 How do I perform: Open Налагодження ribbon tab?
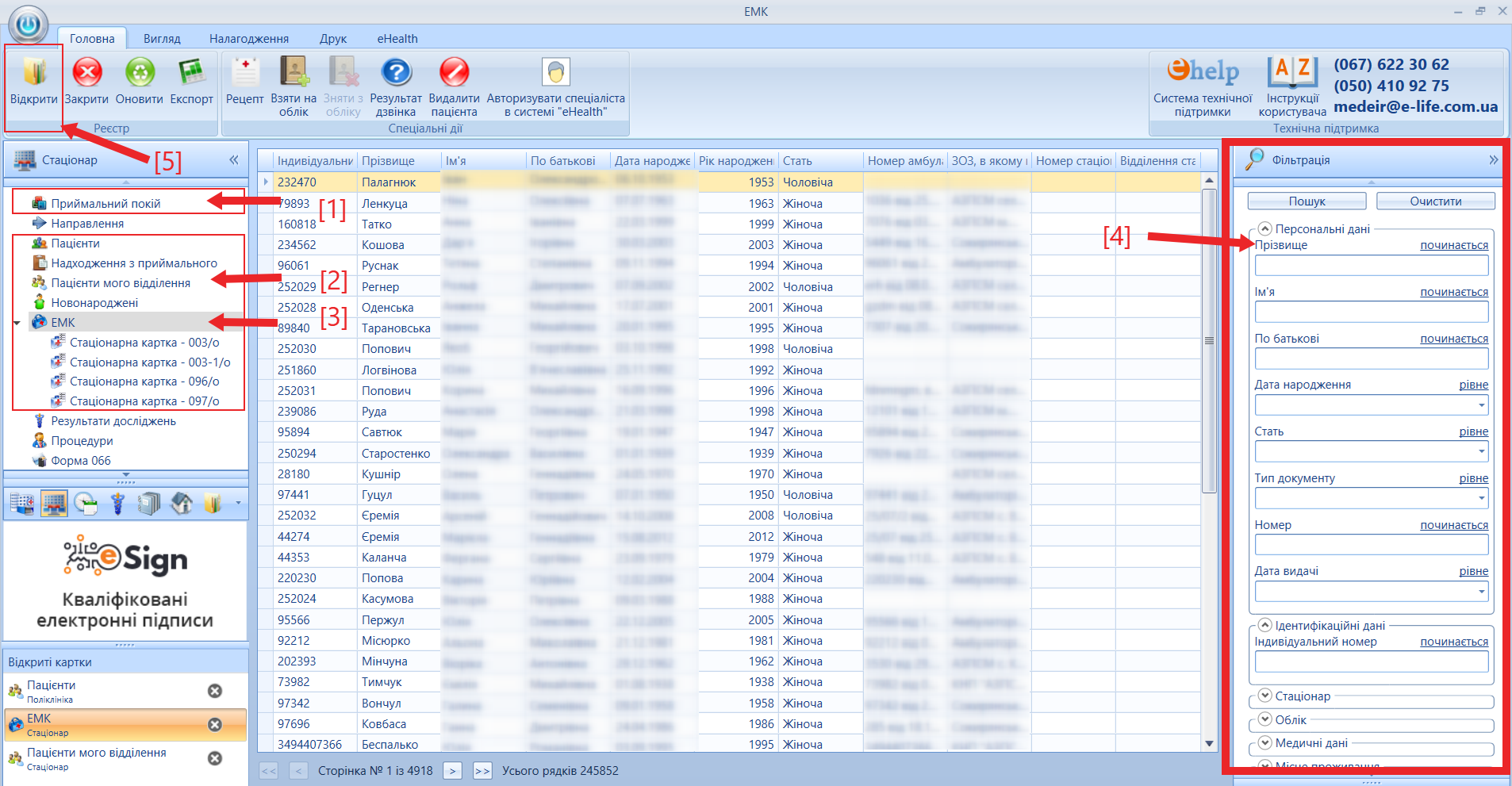[249, 39]
